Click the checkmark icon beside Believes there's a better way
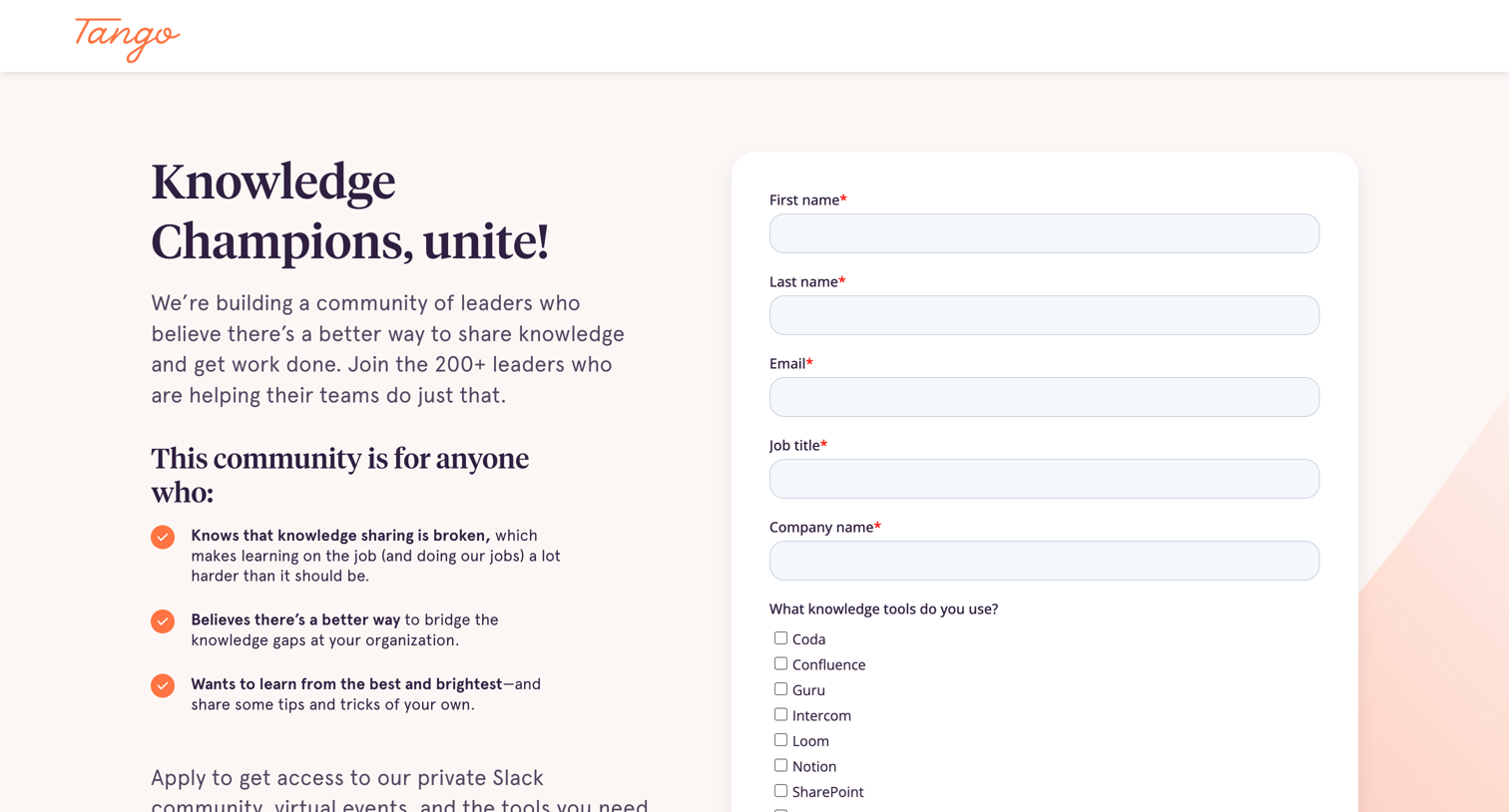This screenshot has height=812, width=1509. (163, 621)
